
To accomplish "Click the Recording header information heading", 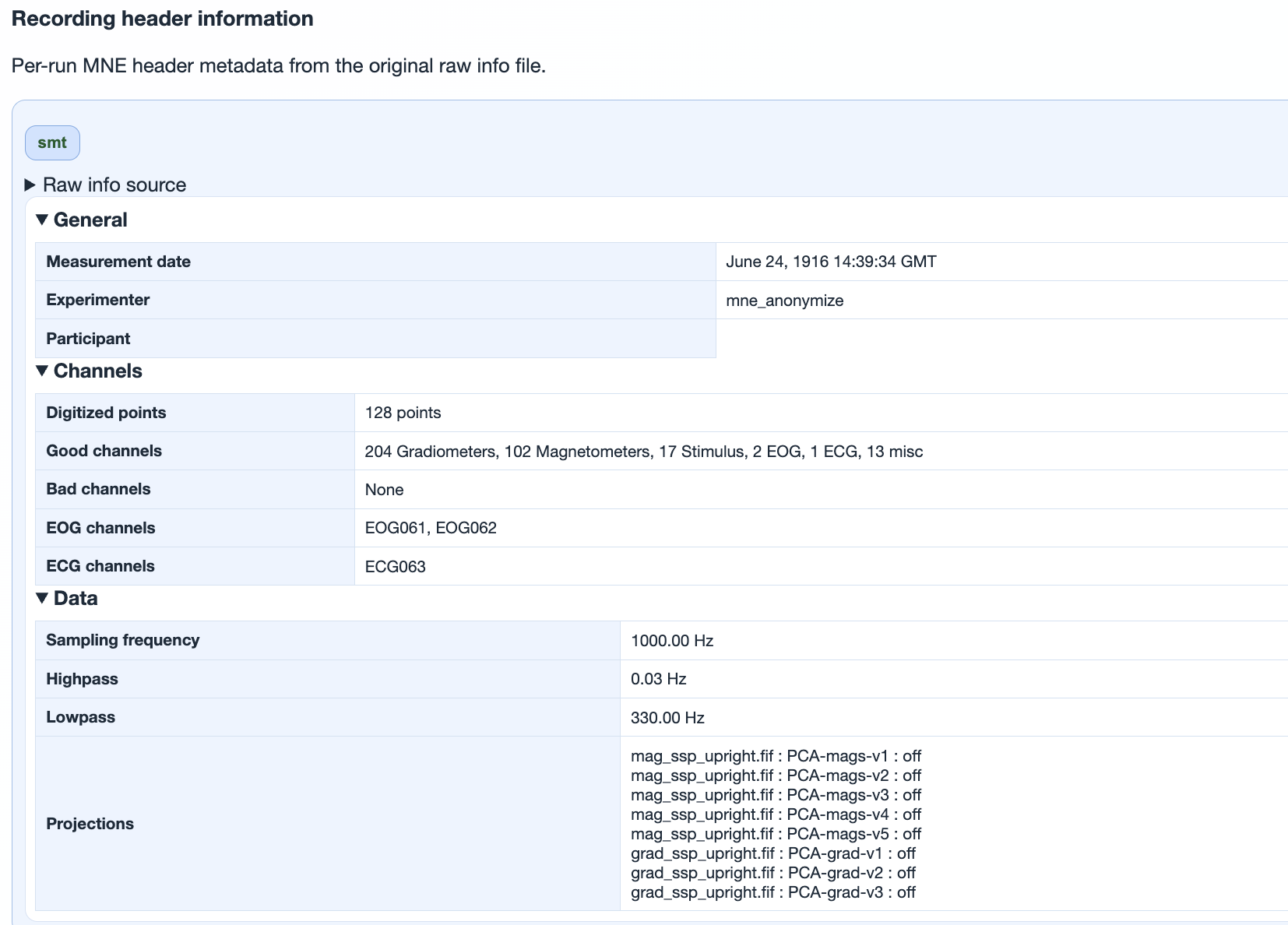I will [162, 19].
